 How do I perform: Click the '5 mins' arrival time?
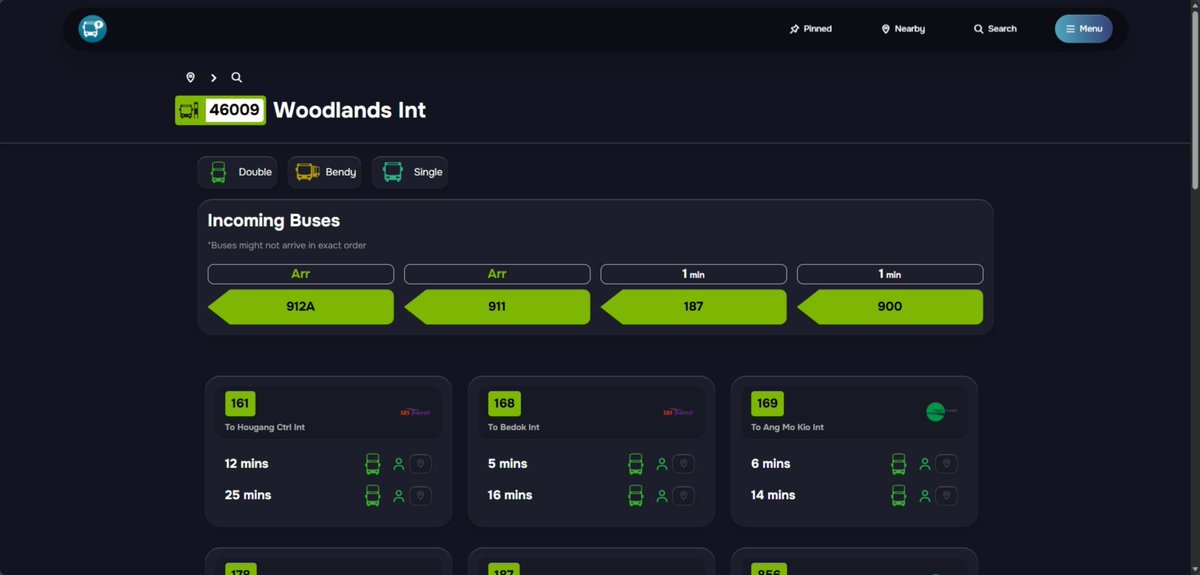coord(508,464)
